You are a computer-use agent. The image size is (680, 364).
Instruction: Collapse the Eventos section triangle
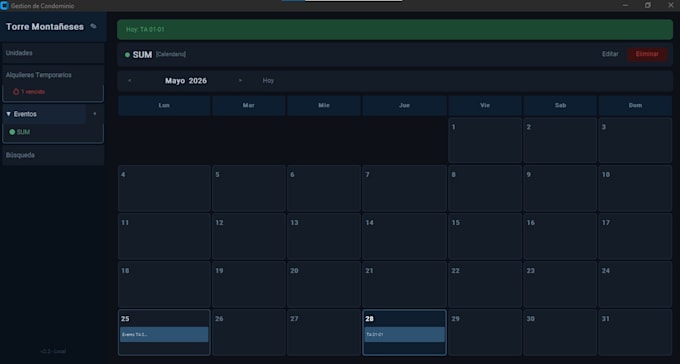pyautogui.click(x=8, y=114)
